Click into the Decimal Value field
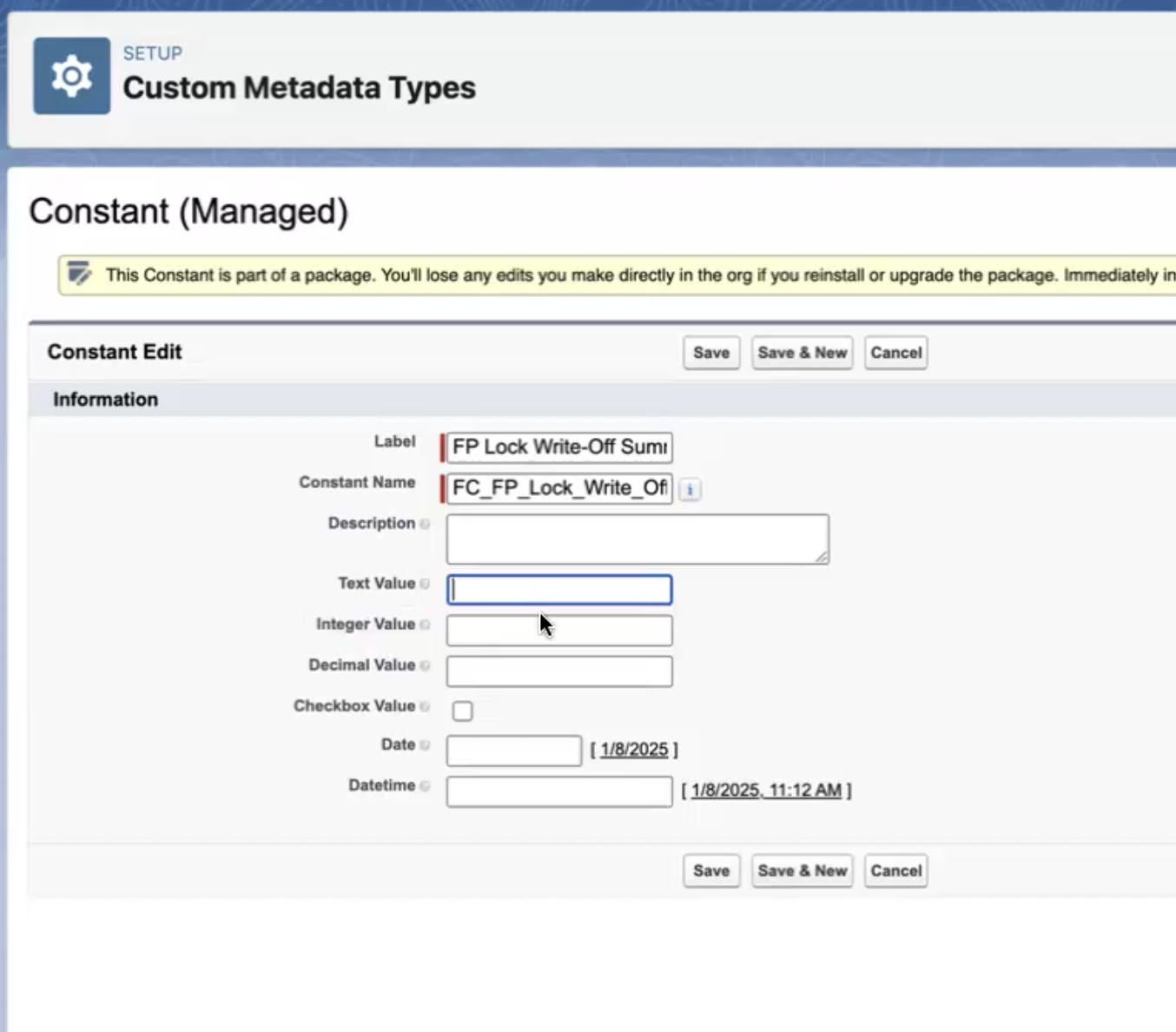The image size is (1176, 1032). point(559,671)
